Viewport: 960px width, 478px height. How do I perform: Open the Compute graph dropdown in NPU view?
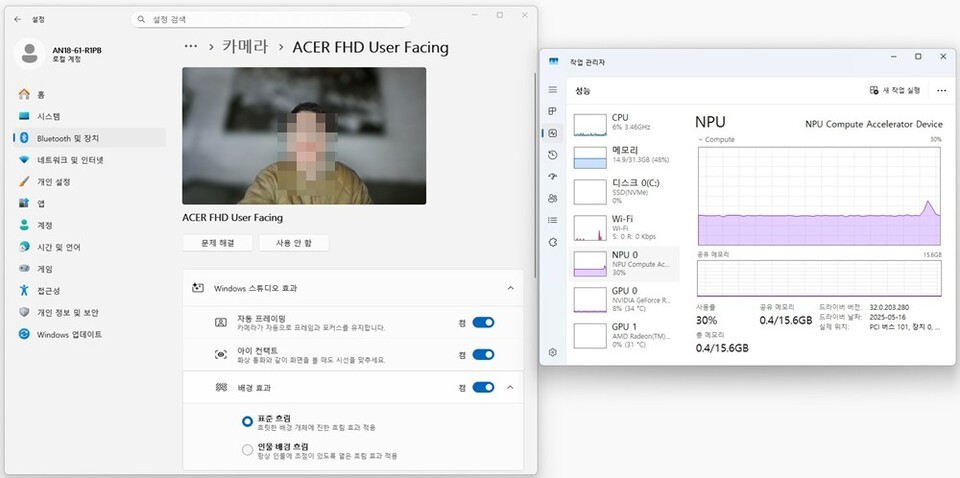pos(701,140)
